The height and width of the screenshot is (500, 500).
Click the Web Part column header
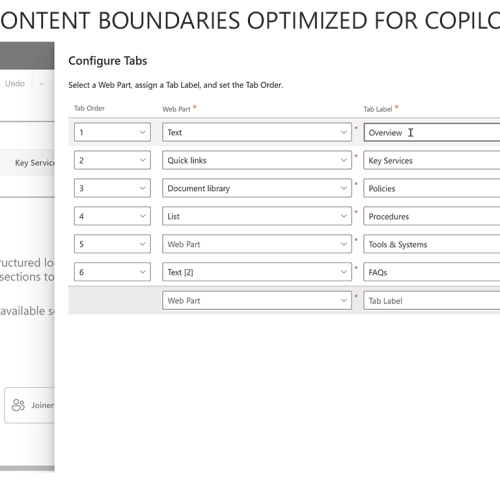176,109
